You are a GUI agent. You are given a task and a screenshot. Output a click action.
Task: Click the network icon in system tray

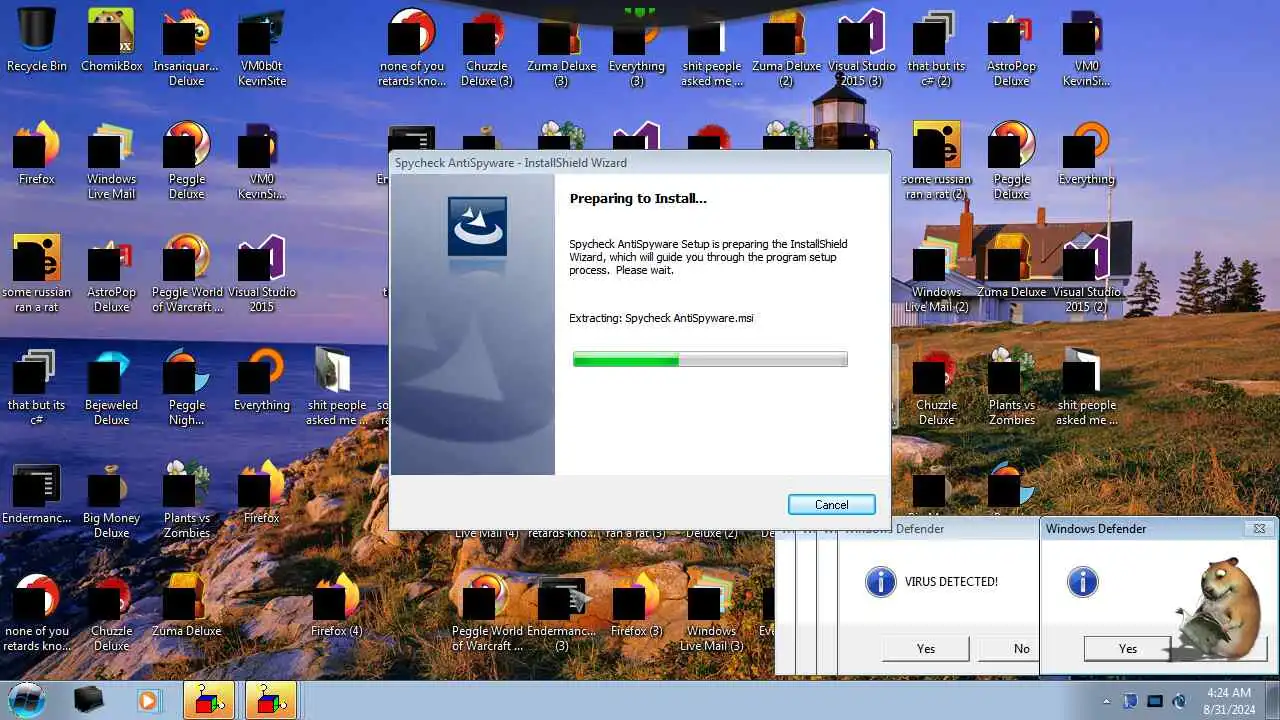click(x=1155, y=701)
